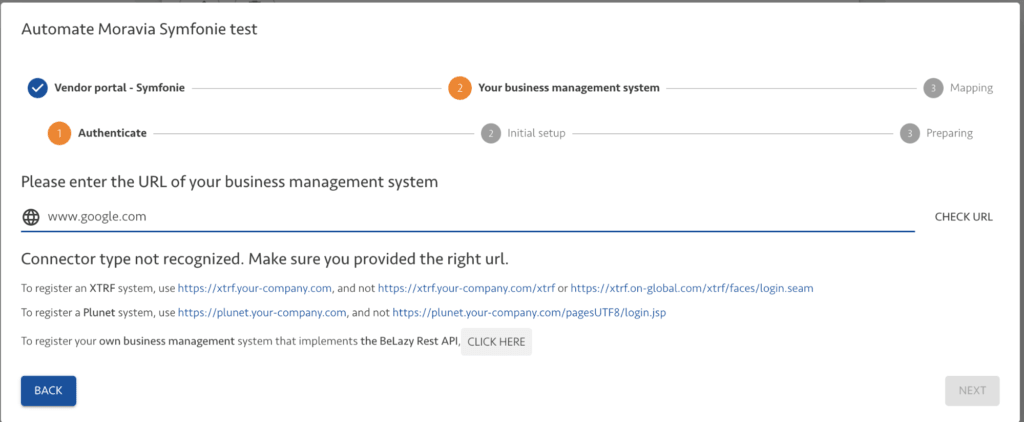1024x422 pixels.
Task: Open the https://xtrf.your-company.com/xtrf link
Action: coord(466,288)
